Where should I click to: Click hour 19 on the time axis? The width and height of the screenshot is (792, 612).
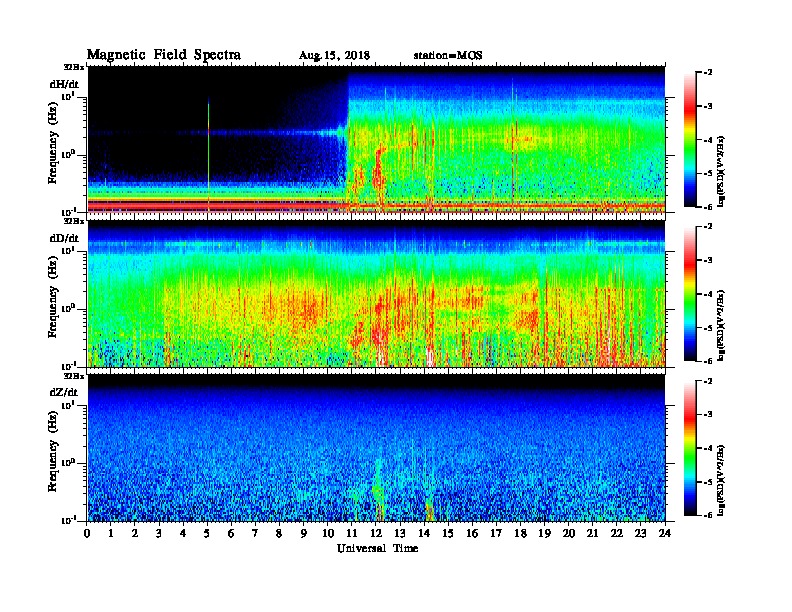click(x=544, y=534)
